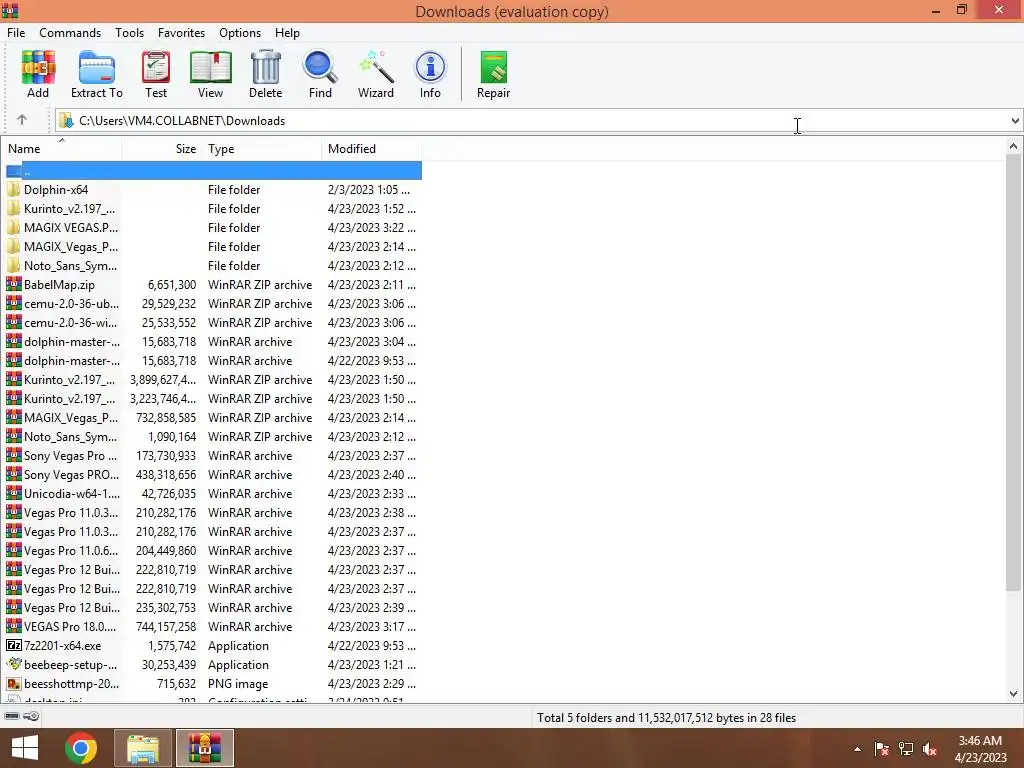Go up one folder level arrow
This screenshot has height=768, width=1024.
[x=22, y=120]
